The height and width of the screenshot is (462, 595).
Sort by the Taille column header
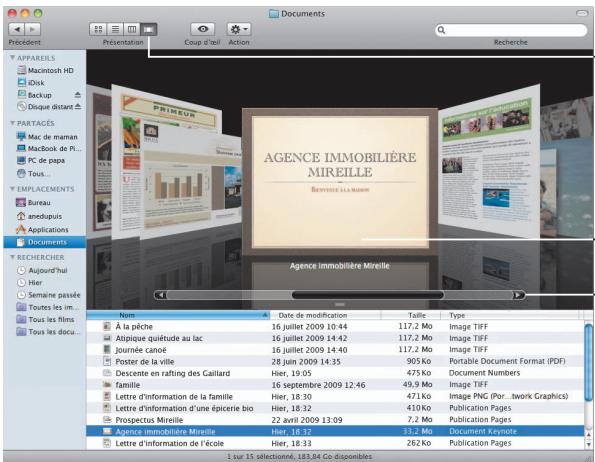pyautogui.click(x=411, y=315)
